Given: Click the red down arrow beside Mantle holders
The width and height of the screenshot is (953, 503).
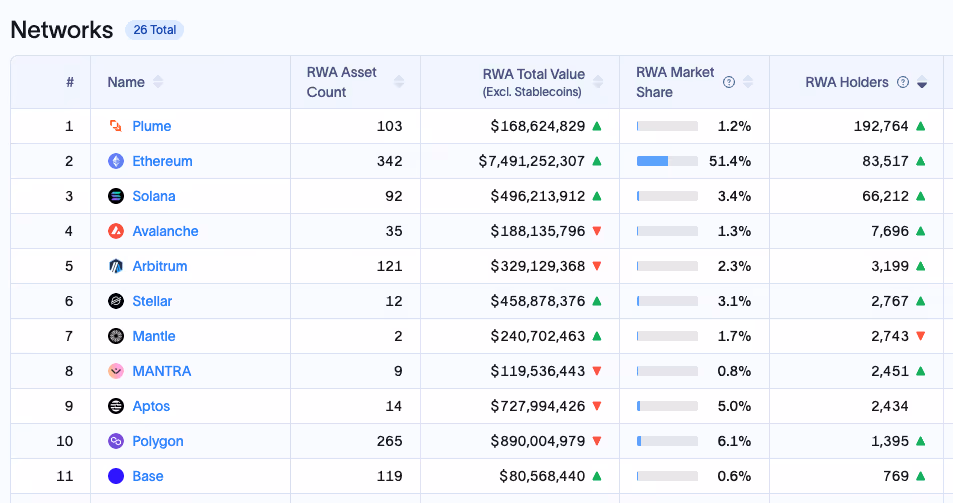Looking at the screenshot, I should (921, 336).
